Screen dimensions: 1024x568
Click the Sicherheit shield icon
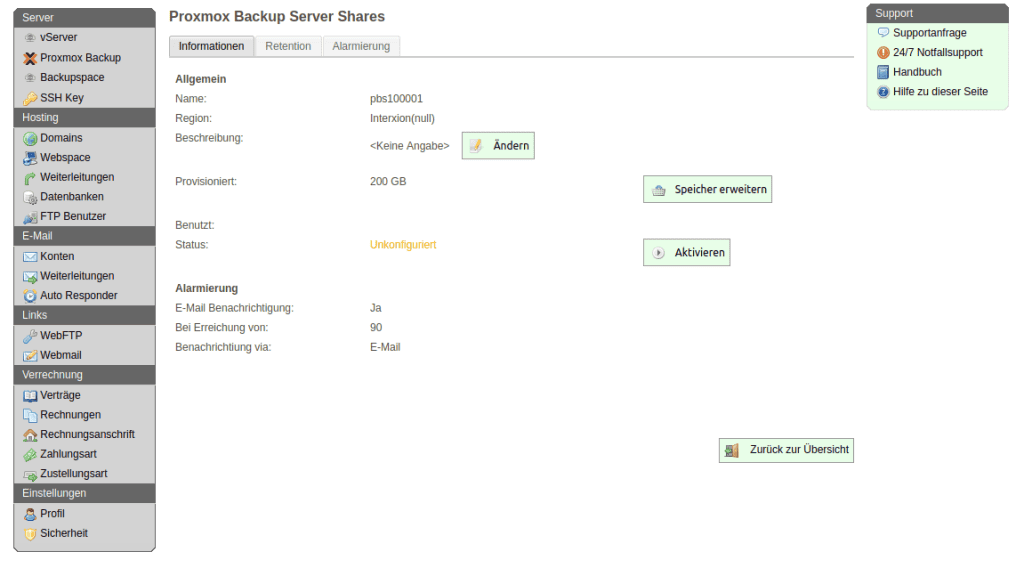pos(30,533)
